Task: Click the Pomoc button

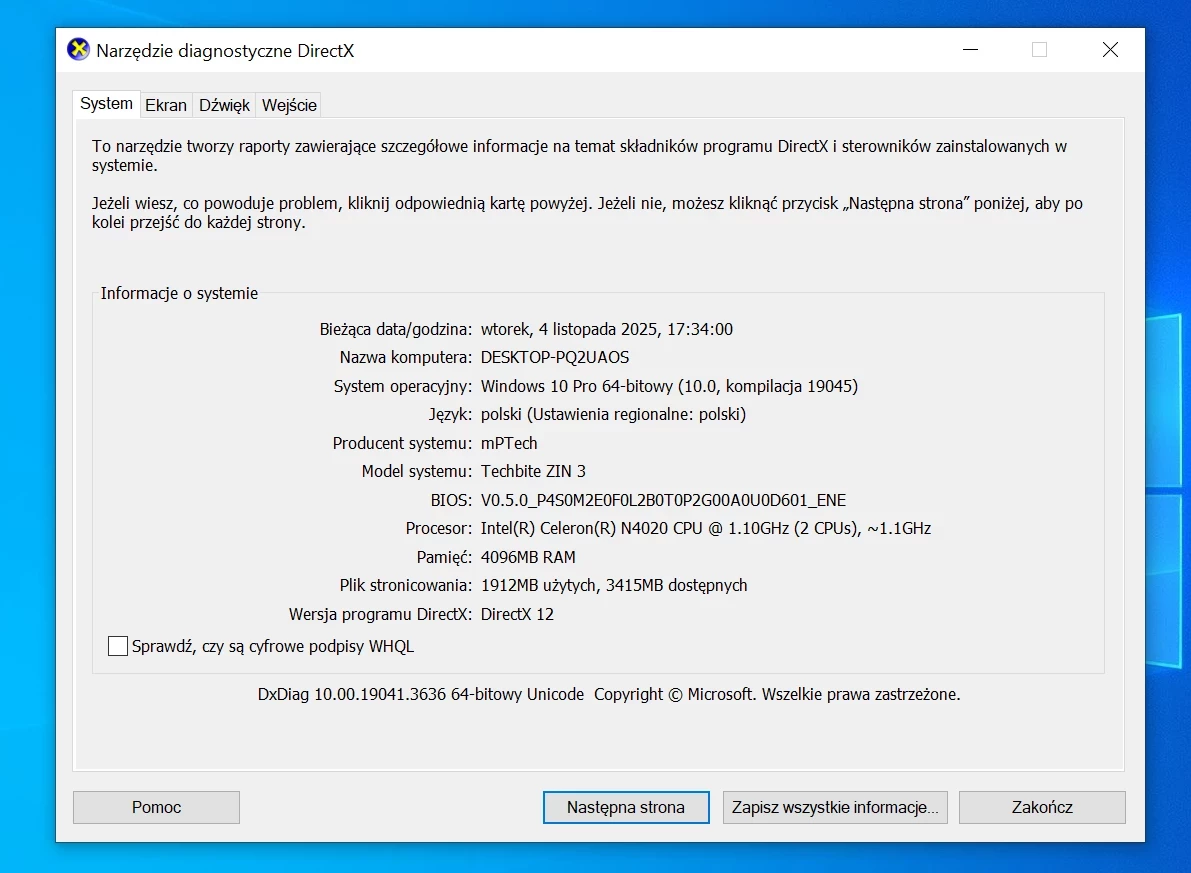Action: click(155, 807)
